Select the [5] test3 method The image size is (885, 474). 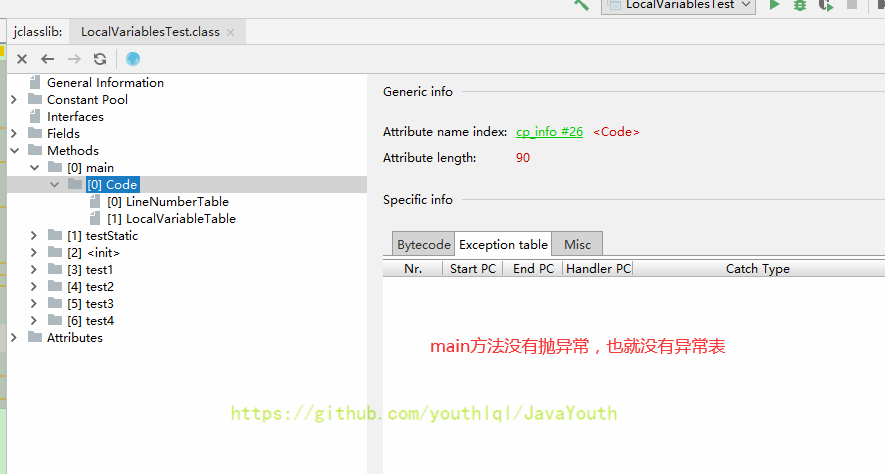pos(90,304)
